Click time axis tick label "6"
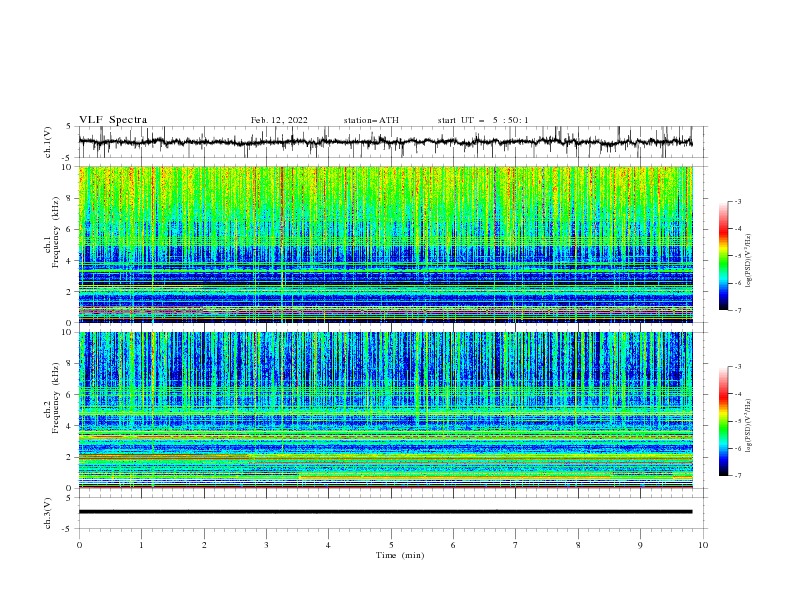Screen dimensions: 792x612 pos(453,545)
